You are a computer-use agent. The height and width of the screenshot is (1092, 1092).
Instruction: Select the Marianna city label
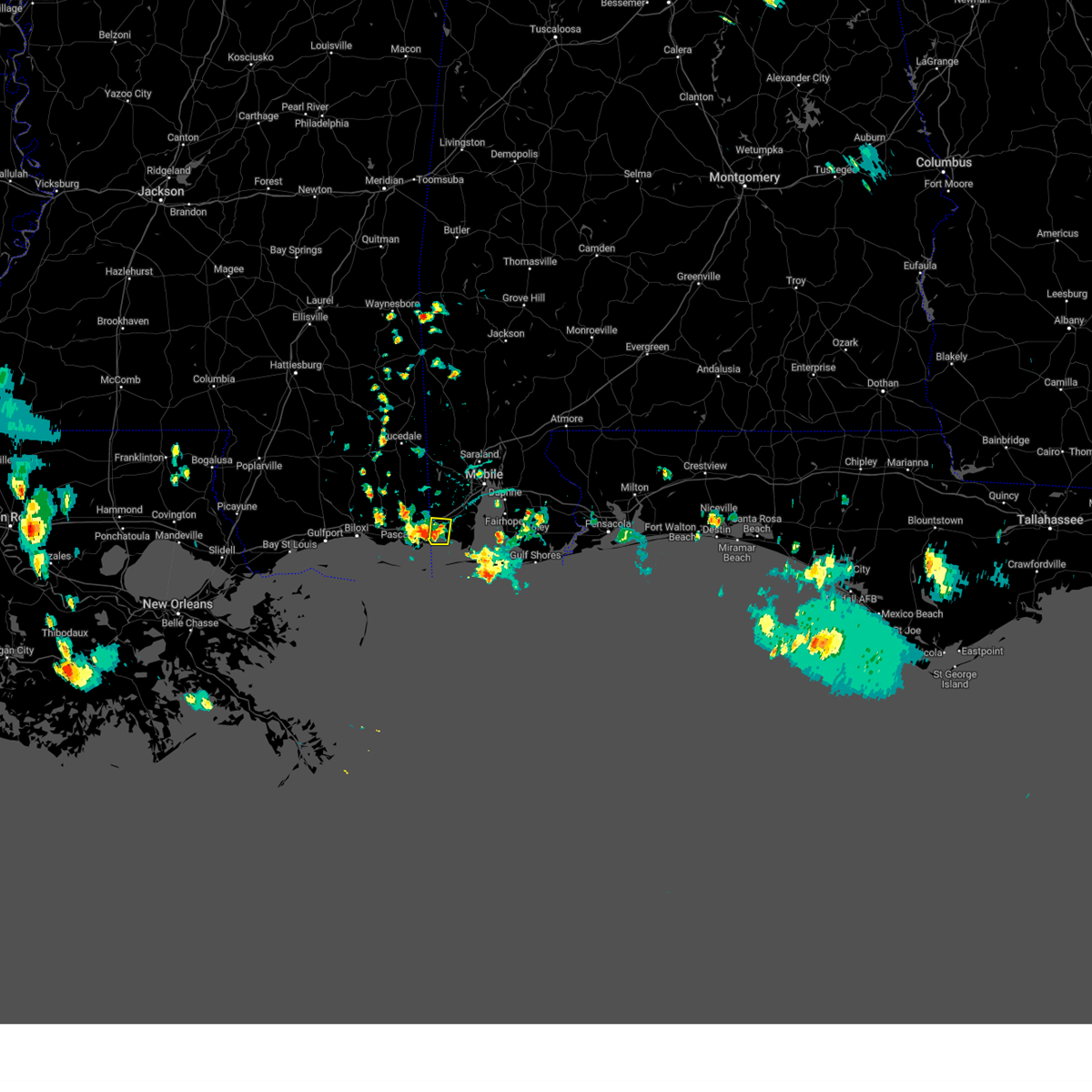pos(907,462)
